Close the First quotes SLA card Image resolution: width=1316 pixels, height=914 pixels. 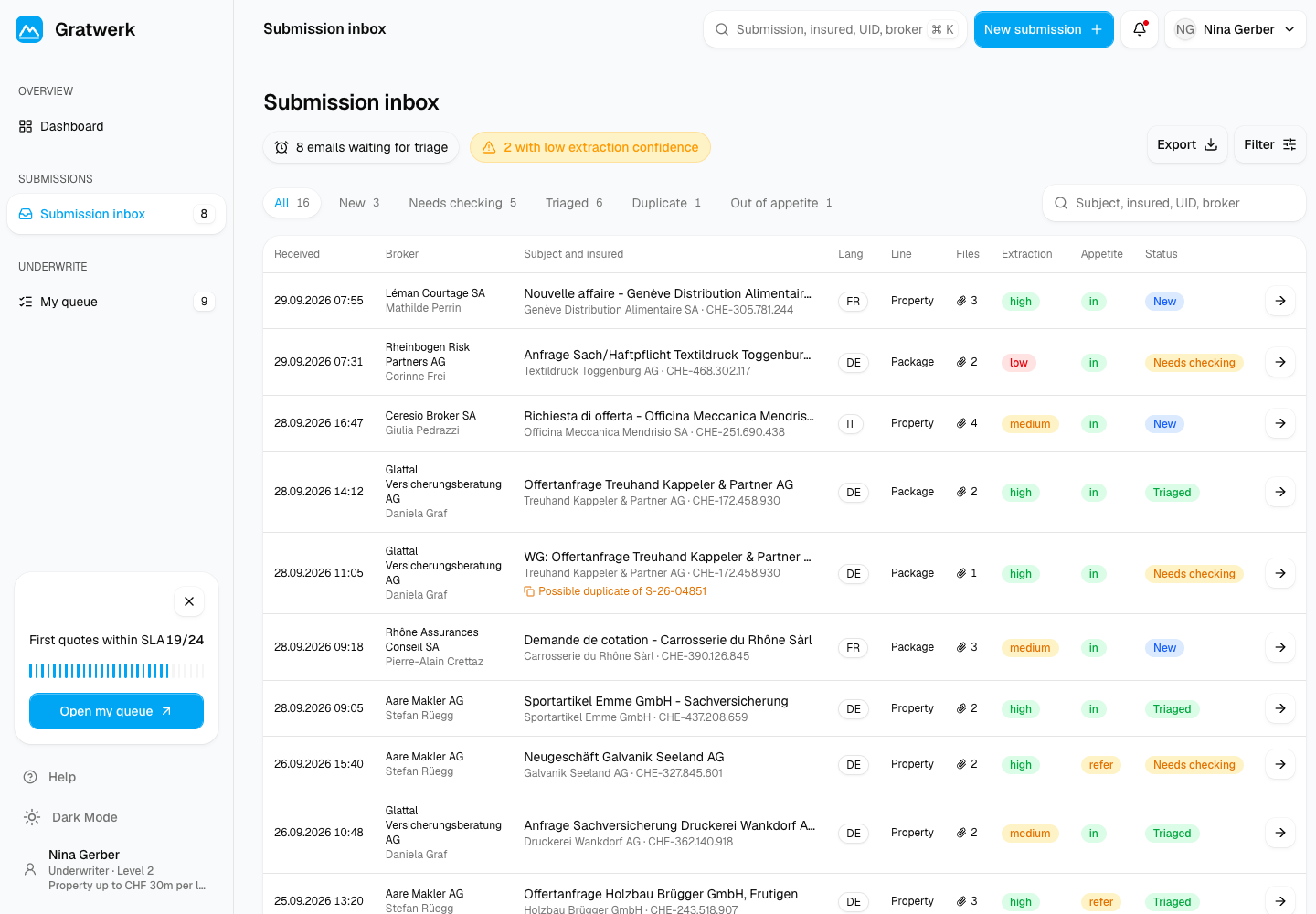click(x=189, y=601)
